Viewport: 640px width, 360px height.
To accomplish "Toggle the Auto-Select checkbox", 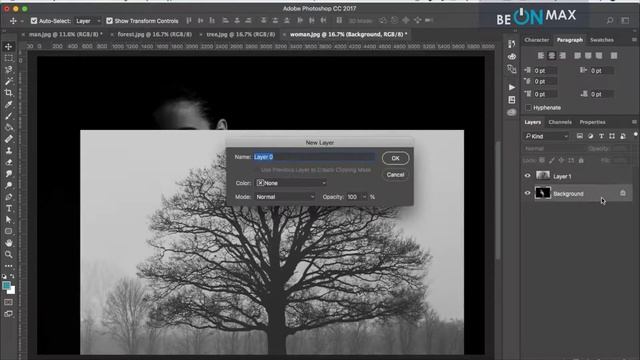I will pyautogui.click(x=34, y=20).
